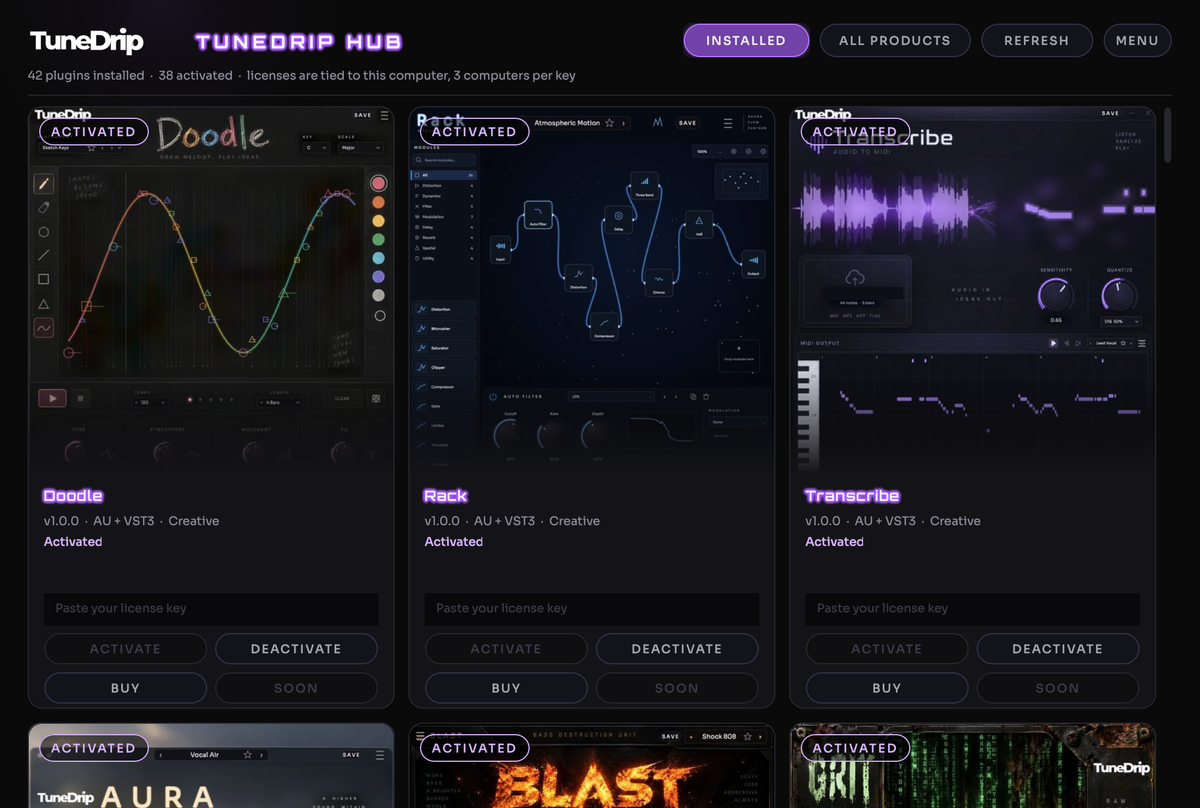Pick the diagonal line tool in Doodle
The width and height of the screenshot is (1200, 808).
(43, 256)
